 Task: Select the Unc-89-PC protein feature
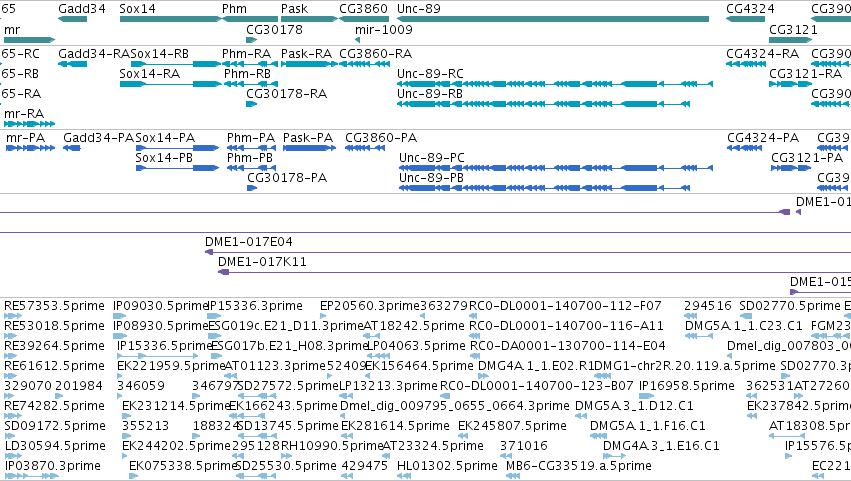point(556,168)
